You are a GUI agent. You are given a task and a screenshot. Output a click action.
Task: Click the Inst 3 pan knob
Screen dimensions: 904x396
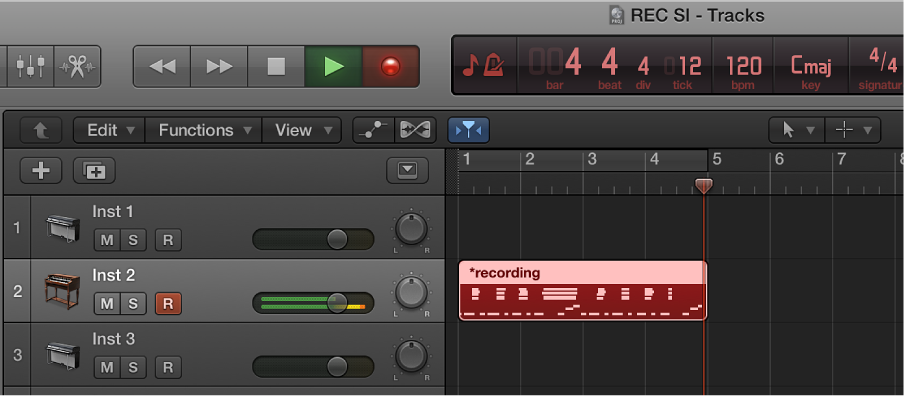click(x=411, y=356)
